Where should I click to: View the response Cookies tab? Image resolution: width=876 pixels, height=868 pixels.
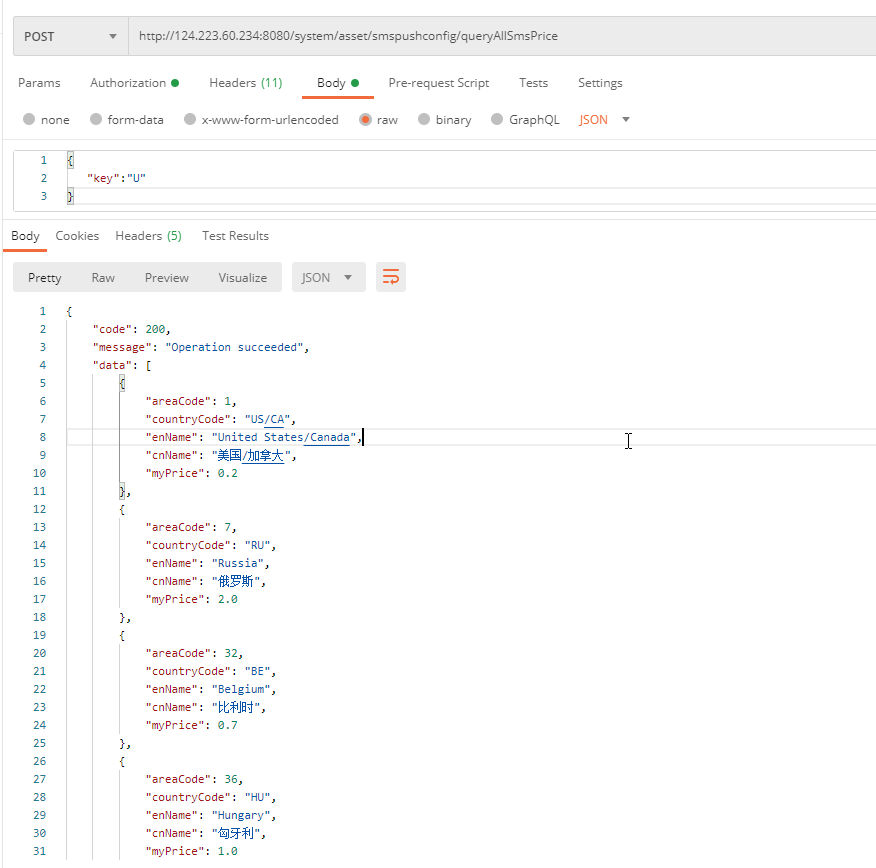point(77,236)
